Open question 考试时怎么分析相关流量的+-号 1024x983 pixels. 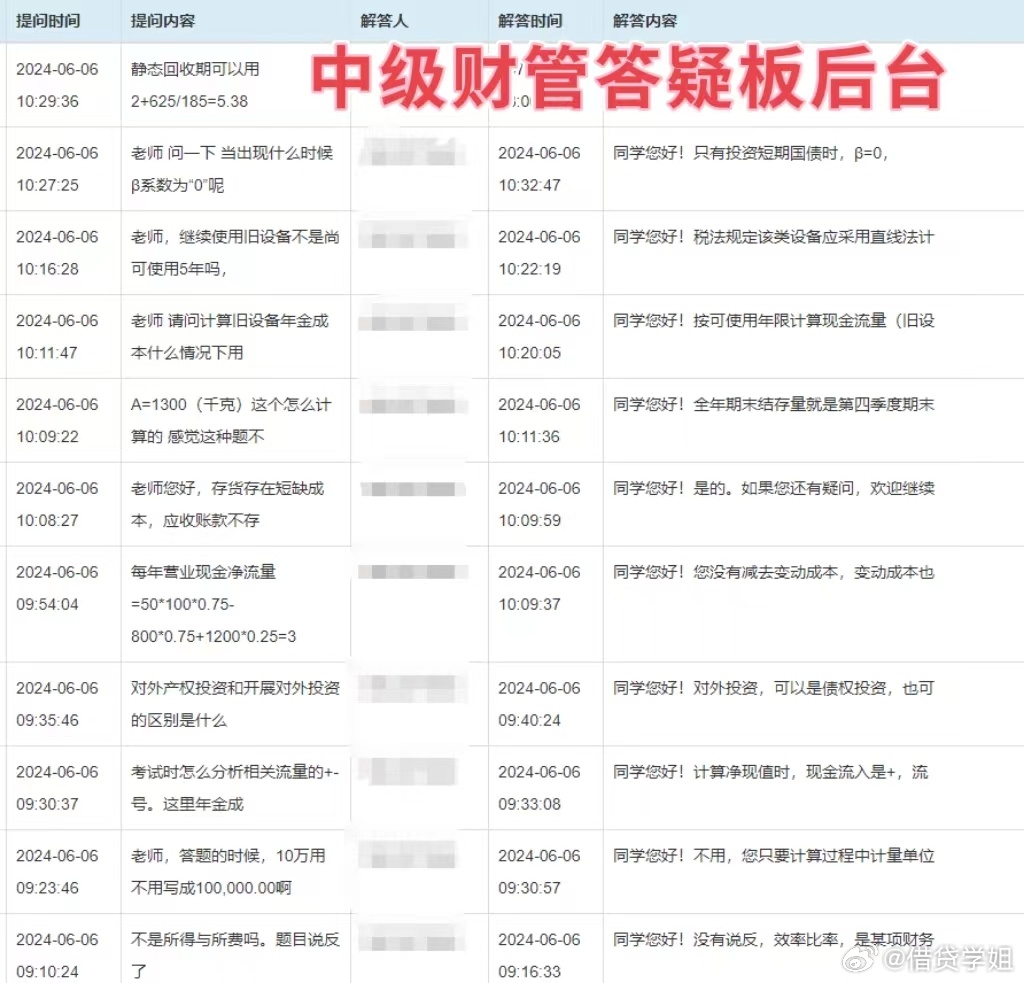pyautogui.click(x=235, y=788)
